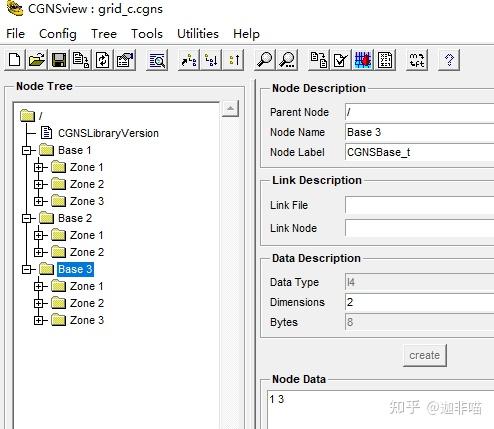
Task: Click the unit conversion m-ft icon
Action: tap(417, 60)
